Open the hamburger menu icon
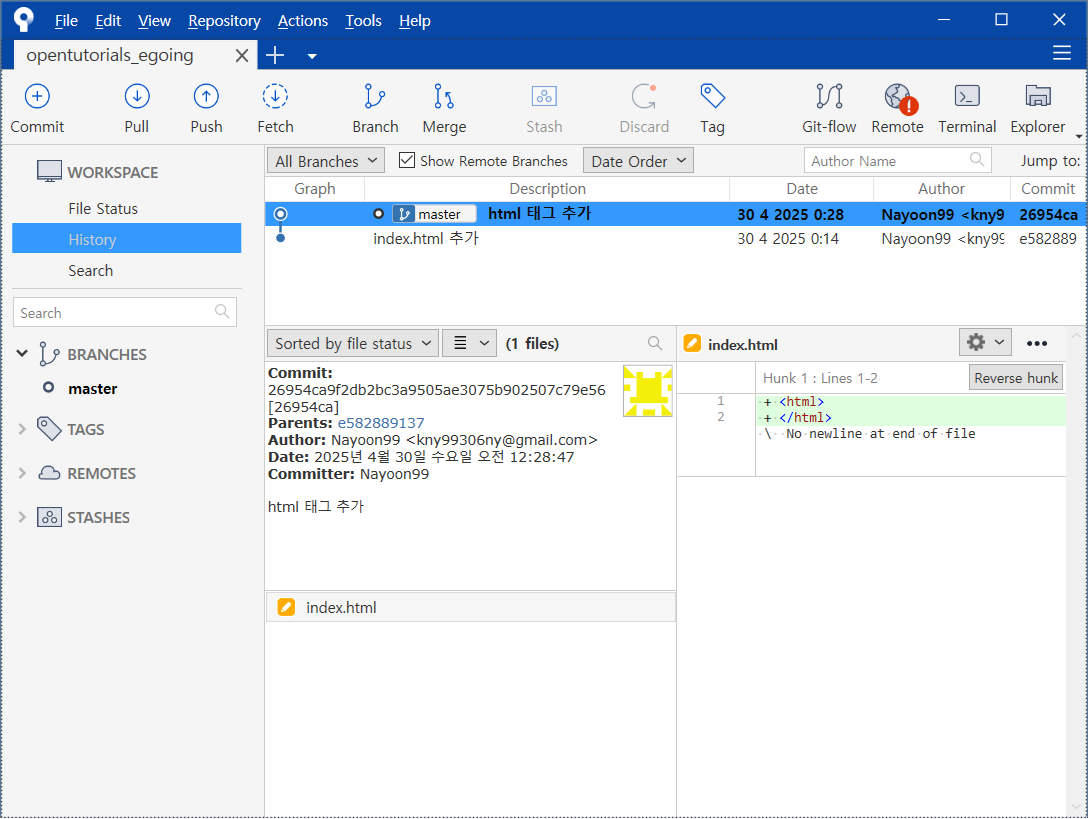This screenshot has width=1088, height=819. (1062, 53)
